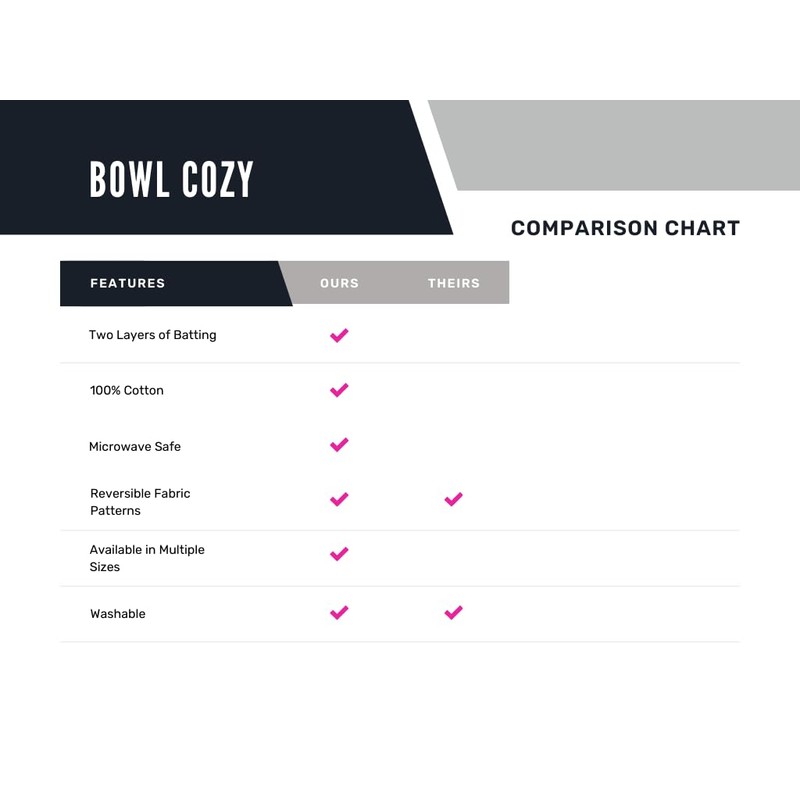Click Theirs checkmark for Reversible Fabric Patterns
The width and height of the screenshot is (800, 800).
pyautogui.click(x=453, y=499)
